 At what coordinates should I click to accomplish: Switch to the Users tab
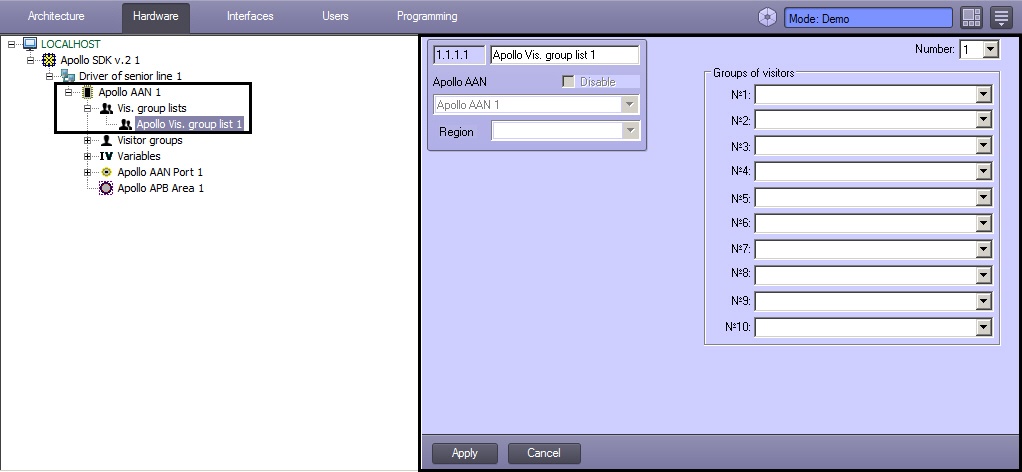pos(335,16)
